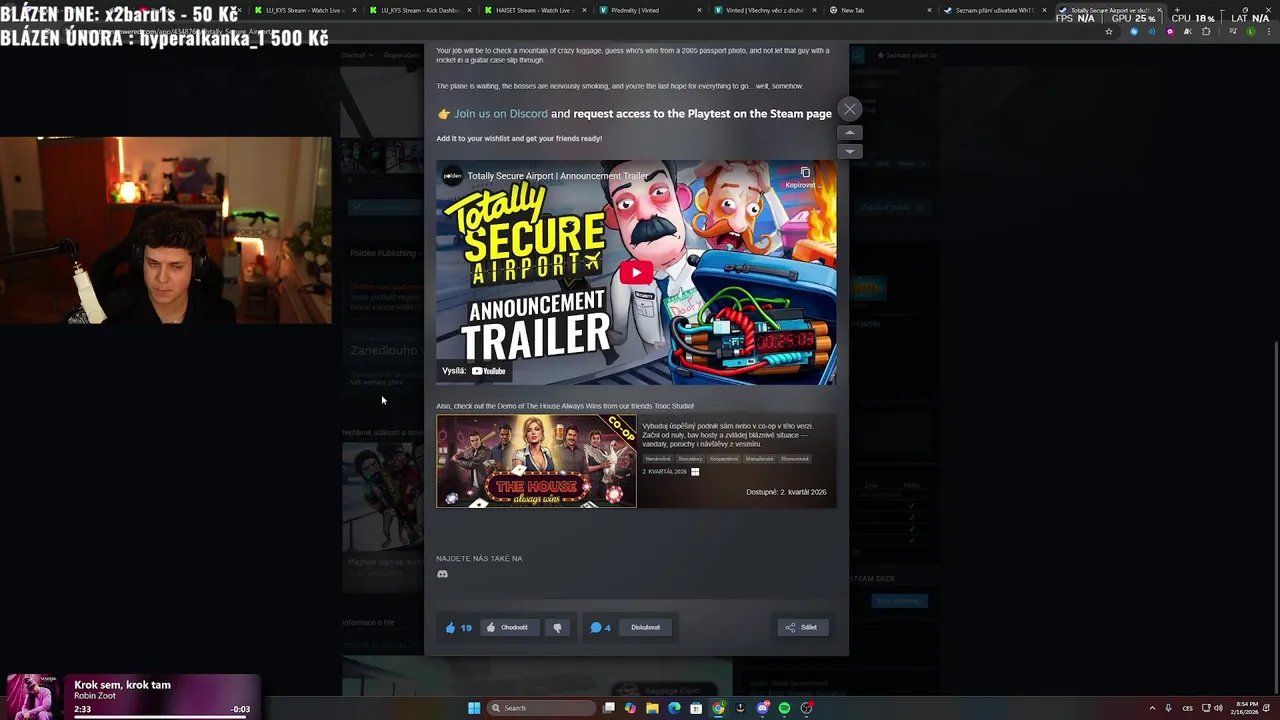Open Task View on taskbar
Viewport: 1280px width, 720px height.
[608, 708]
